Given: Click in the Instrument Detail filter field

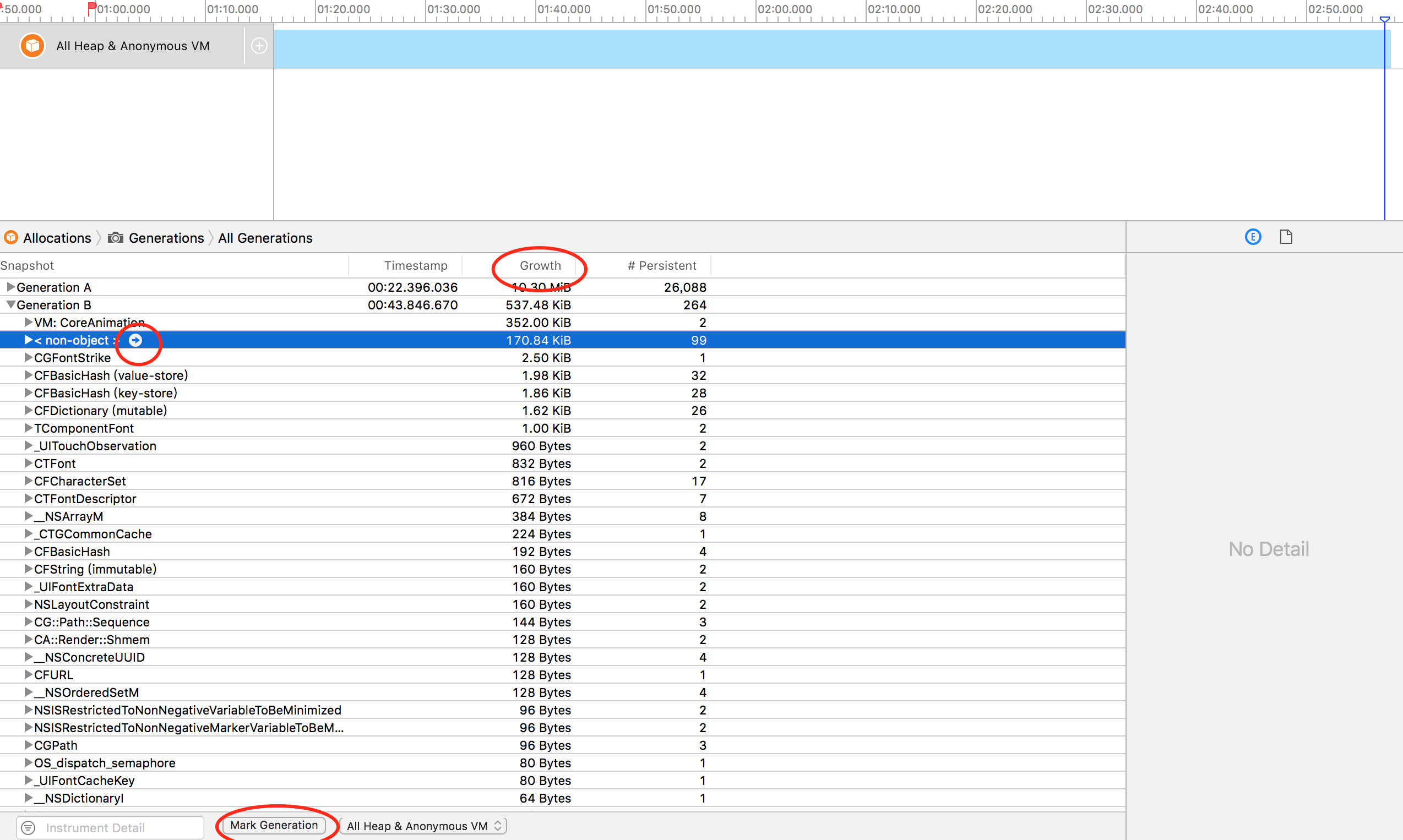Looking at the screenshot, I should 110,827.
